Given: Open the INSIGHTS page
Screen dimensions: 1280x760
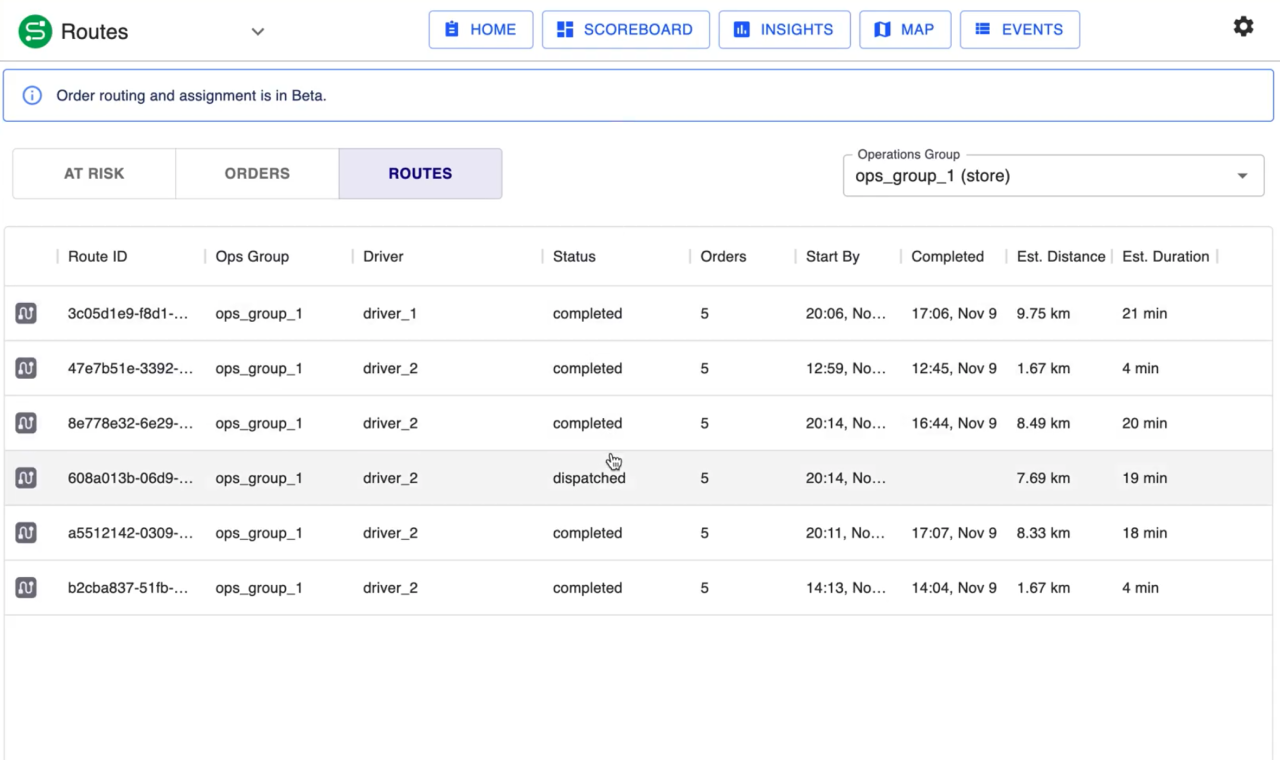Looking at the screenshot, I should (x=784, y=30).
